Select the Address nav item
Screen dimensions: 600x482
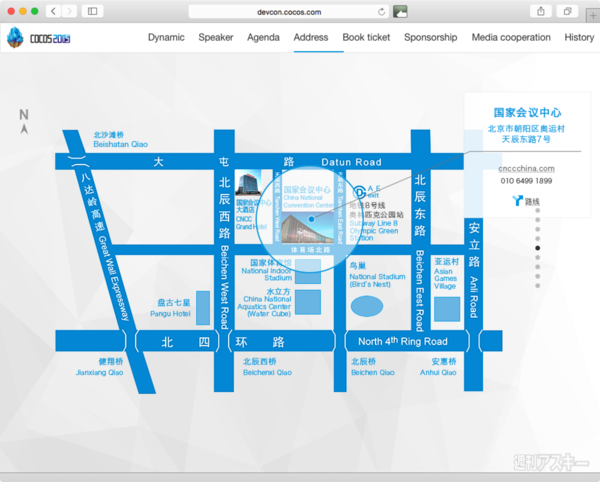pos(311,37)
